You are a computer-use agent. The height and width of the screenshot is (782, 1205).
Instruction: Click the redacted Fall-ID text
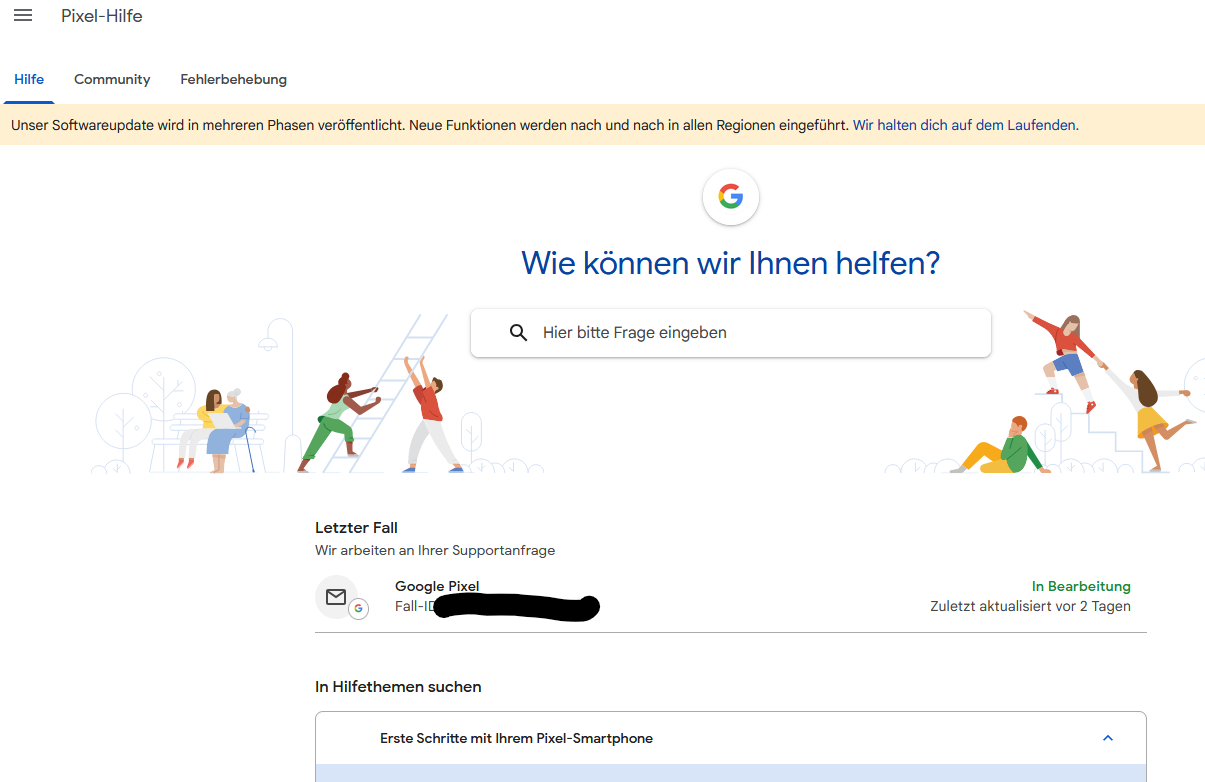tap(515, 607)
